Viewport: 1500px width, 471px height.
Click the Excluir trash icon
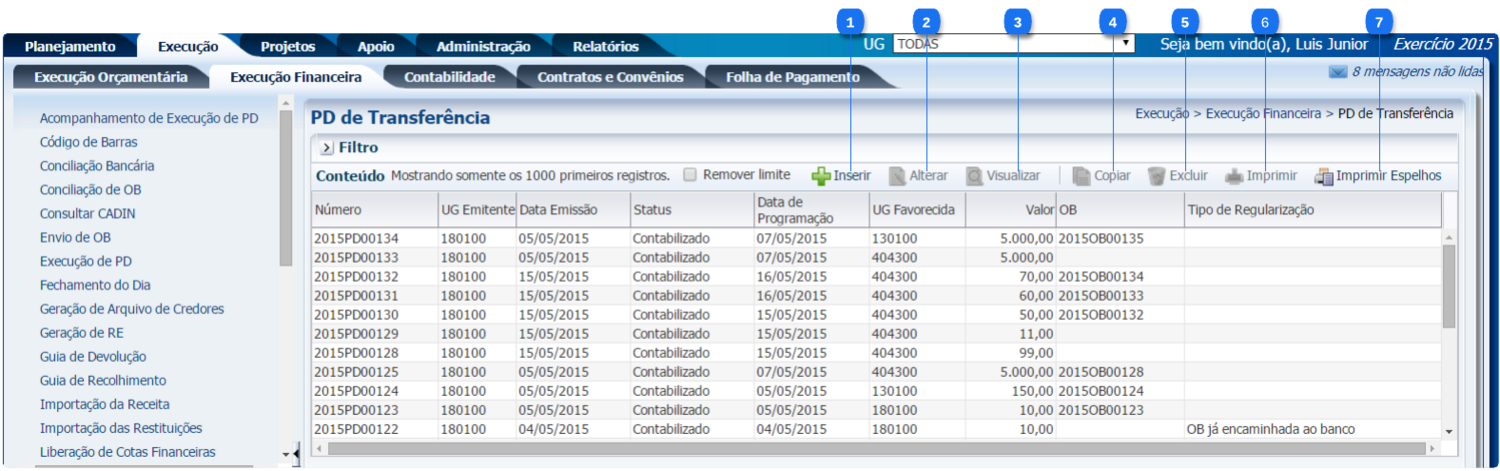(1156, 176)
